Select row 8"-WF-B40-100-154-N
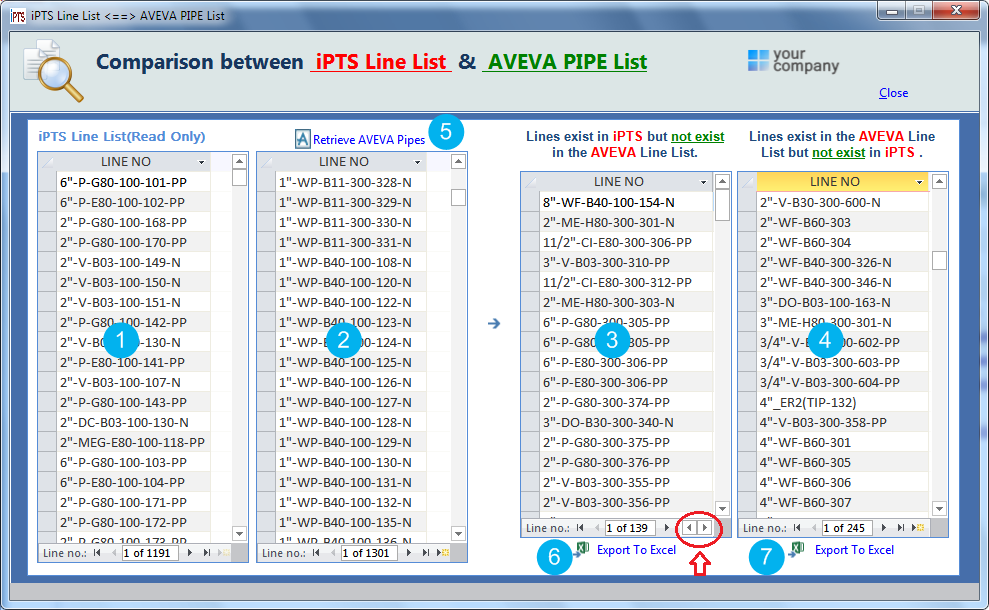The height and width of the screenshot is (610, 989). [627, 202]
